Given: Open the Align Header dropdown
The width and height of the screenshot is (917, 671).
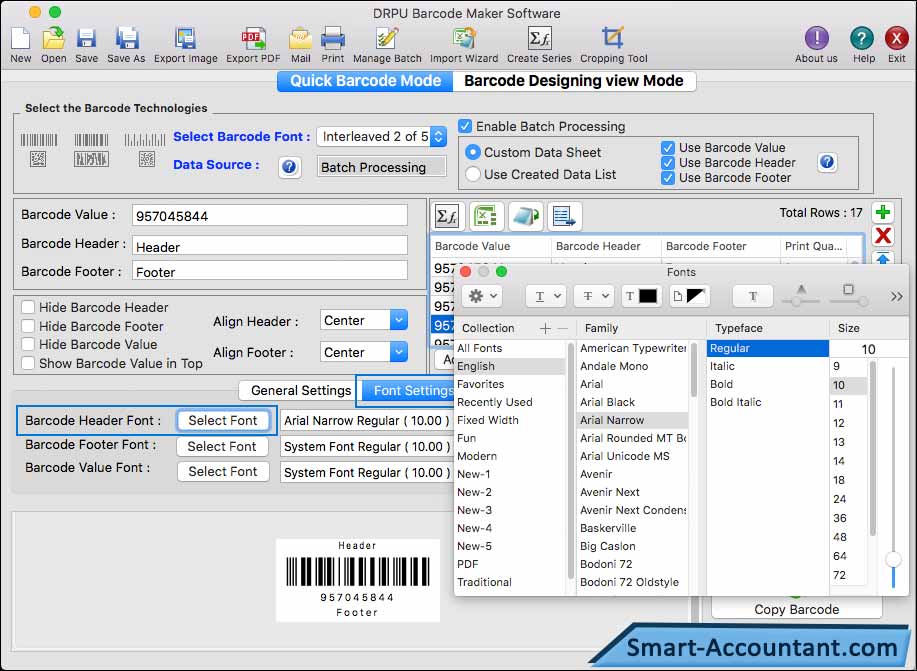Looking at the screenshot, I should click(x=364, y=321).
